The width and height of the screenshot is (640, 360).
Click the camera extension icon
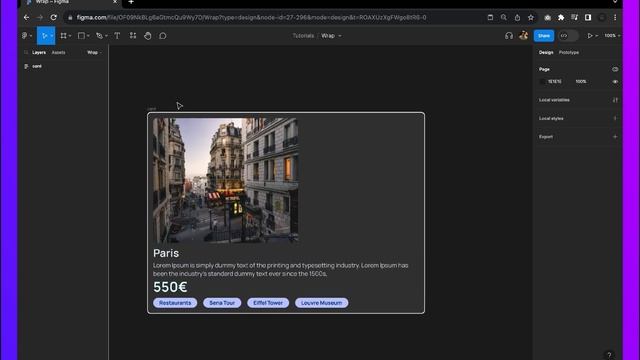tap(547, 18)
